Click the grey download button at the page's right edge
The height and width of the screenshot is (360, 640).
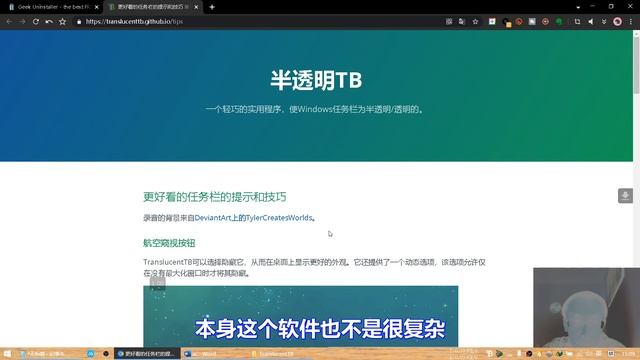(625, 196)
